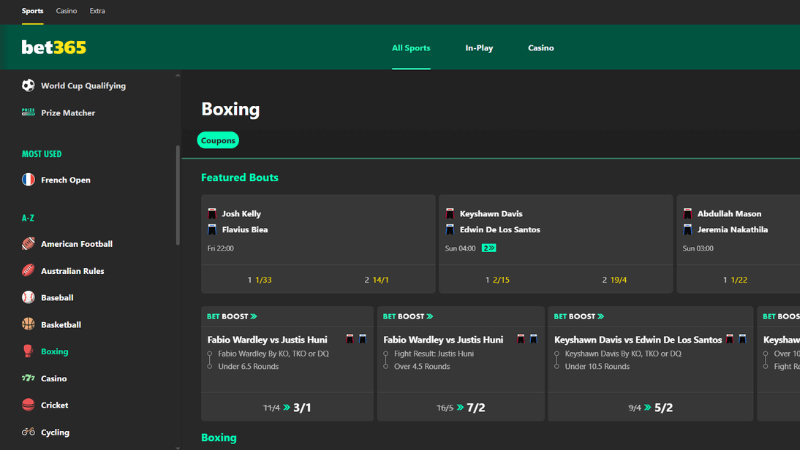Bet on Edwin De Los Santos at 19/4
Screen dimensions: 800x450
tap(614, 280)
